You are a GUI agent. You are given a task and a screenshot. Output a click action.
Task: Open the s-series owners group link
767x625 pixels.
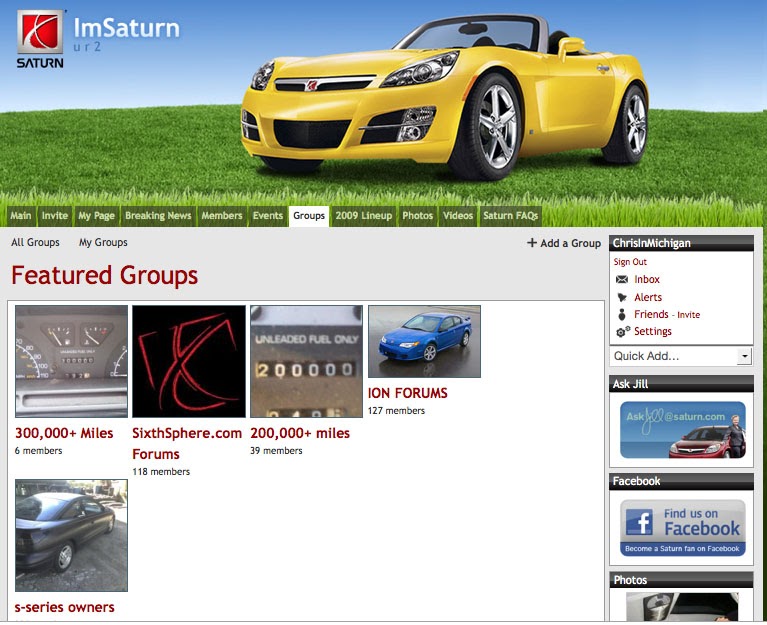pos(65,607)
